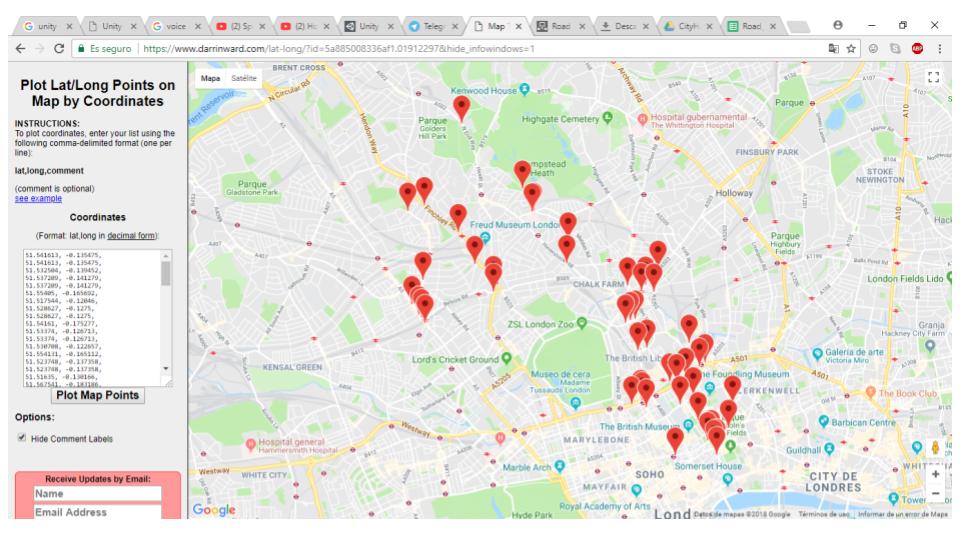Click the Kenwood House place icon
This screenshot has width=960, height=540.
(x=525, y=89)
